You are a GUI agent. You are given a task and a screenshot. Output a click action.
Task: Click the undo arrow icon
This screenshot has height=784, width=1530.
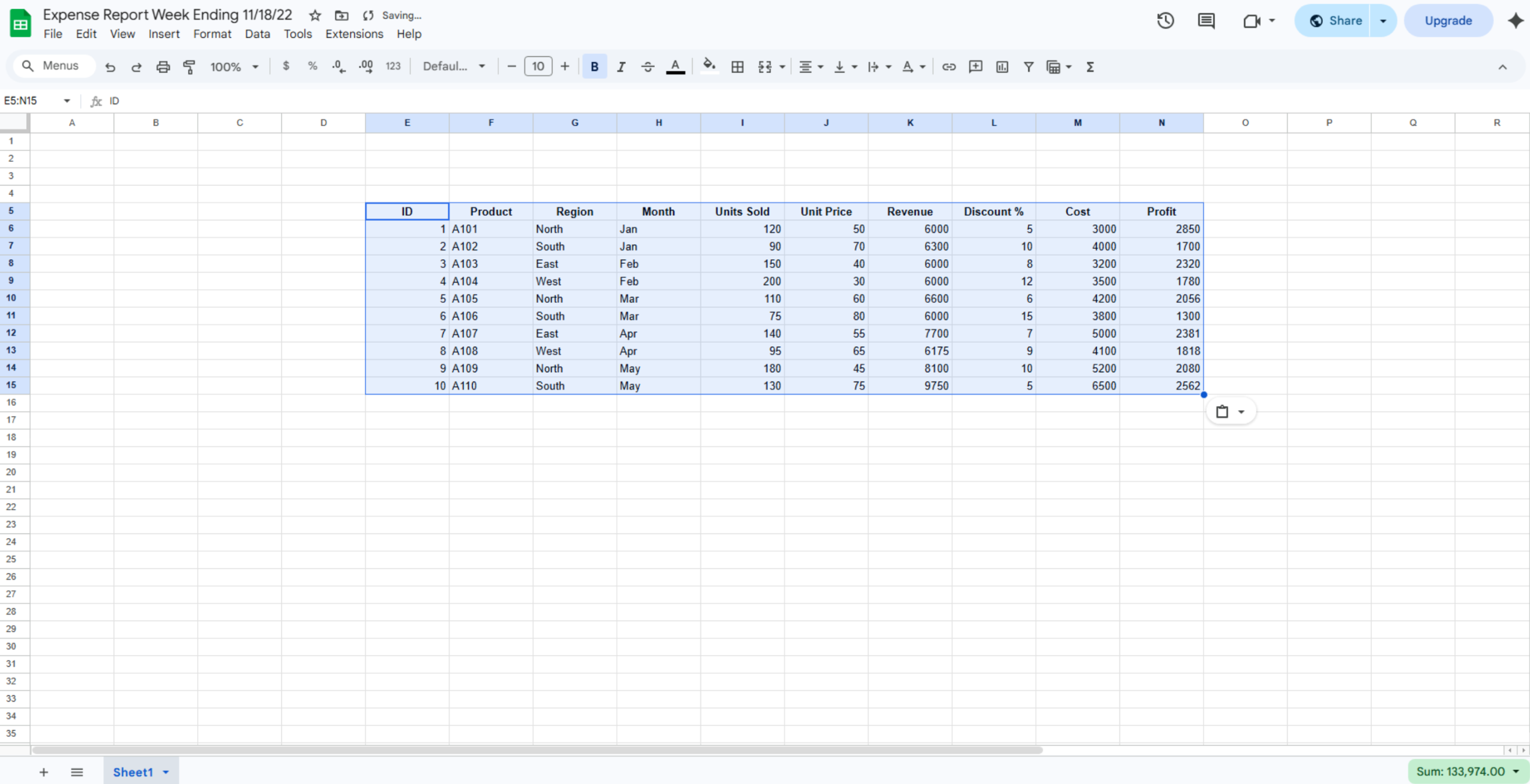[x=110, y=67]
